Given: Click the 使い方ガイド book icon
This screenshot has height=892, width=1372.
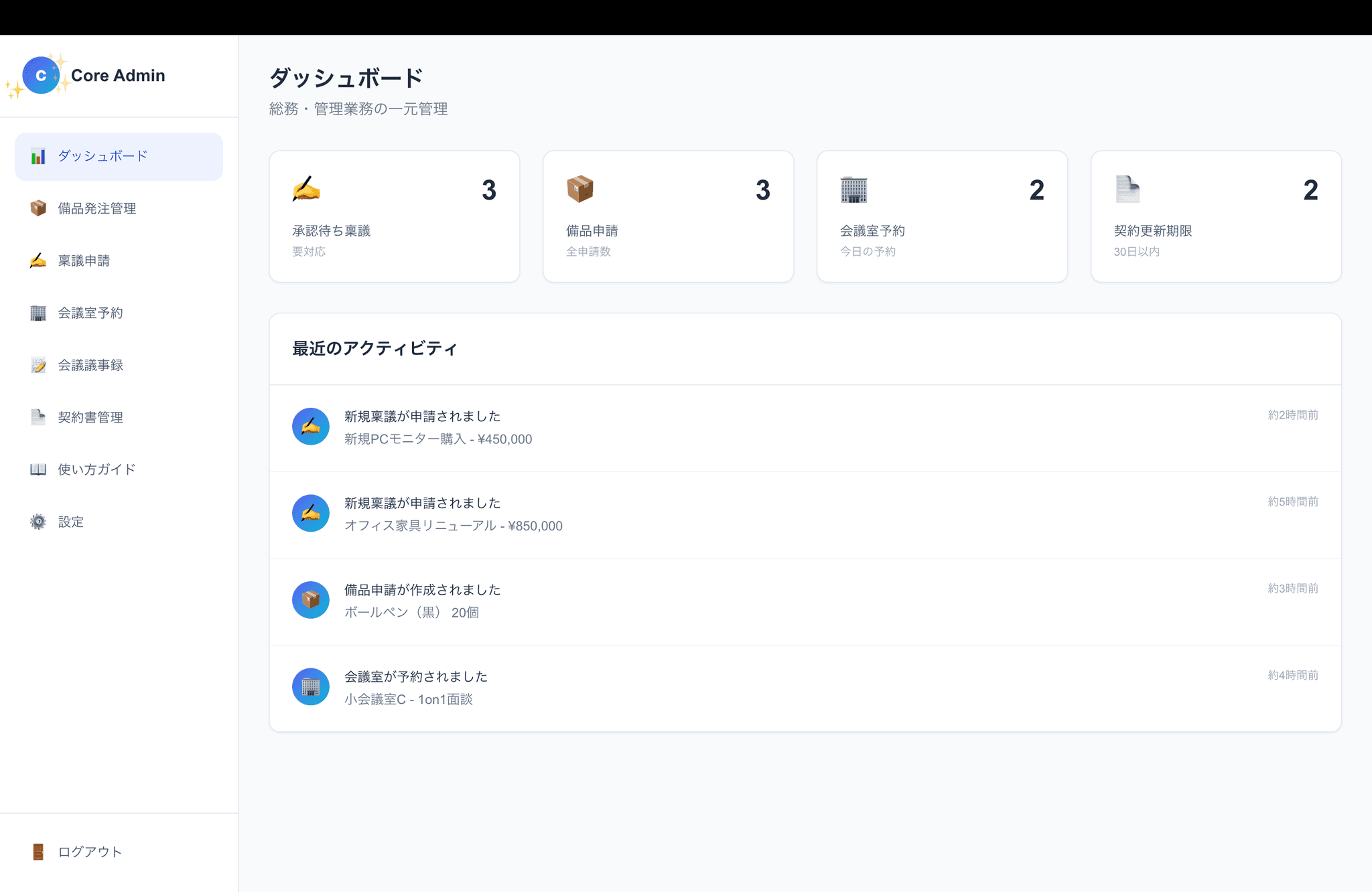Looking at the screenshot, I should tap(38, 469).
